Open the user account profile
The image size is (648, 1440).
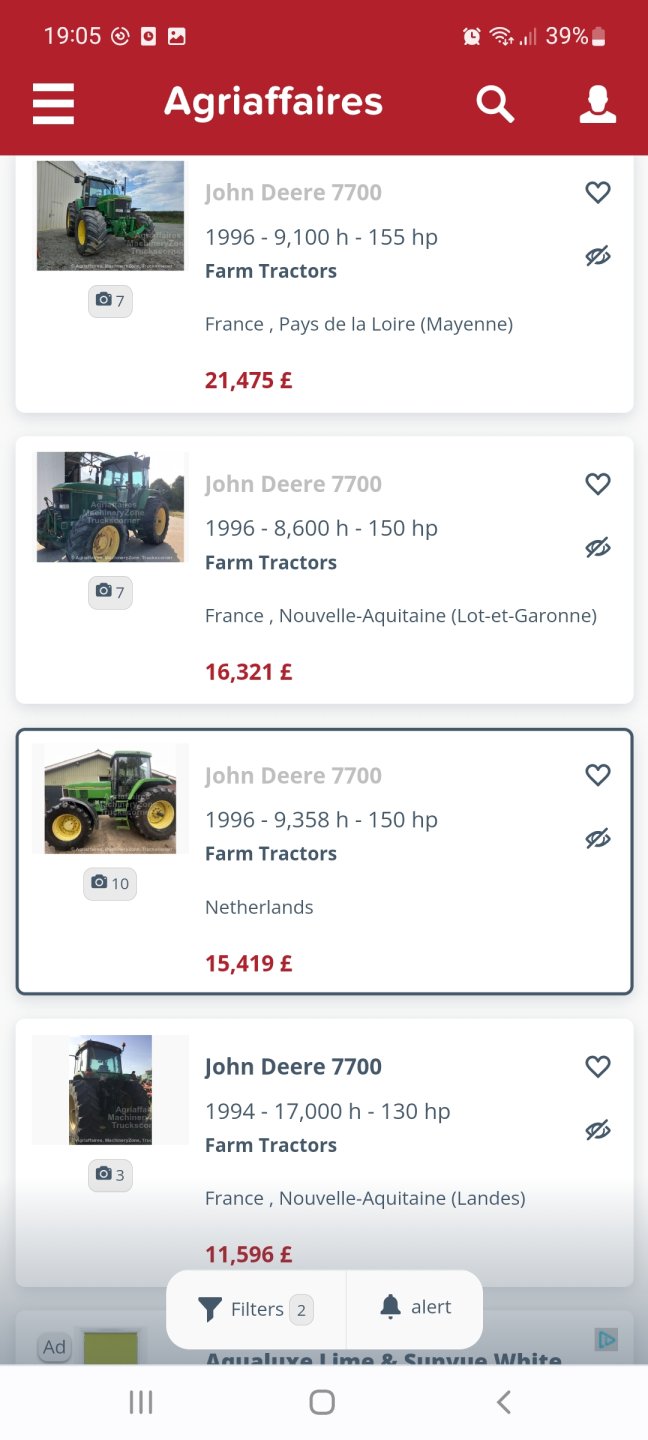[597, 103]
